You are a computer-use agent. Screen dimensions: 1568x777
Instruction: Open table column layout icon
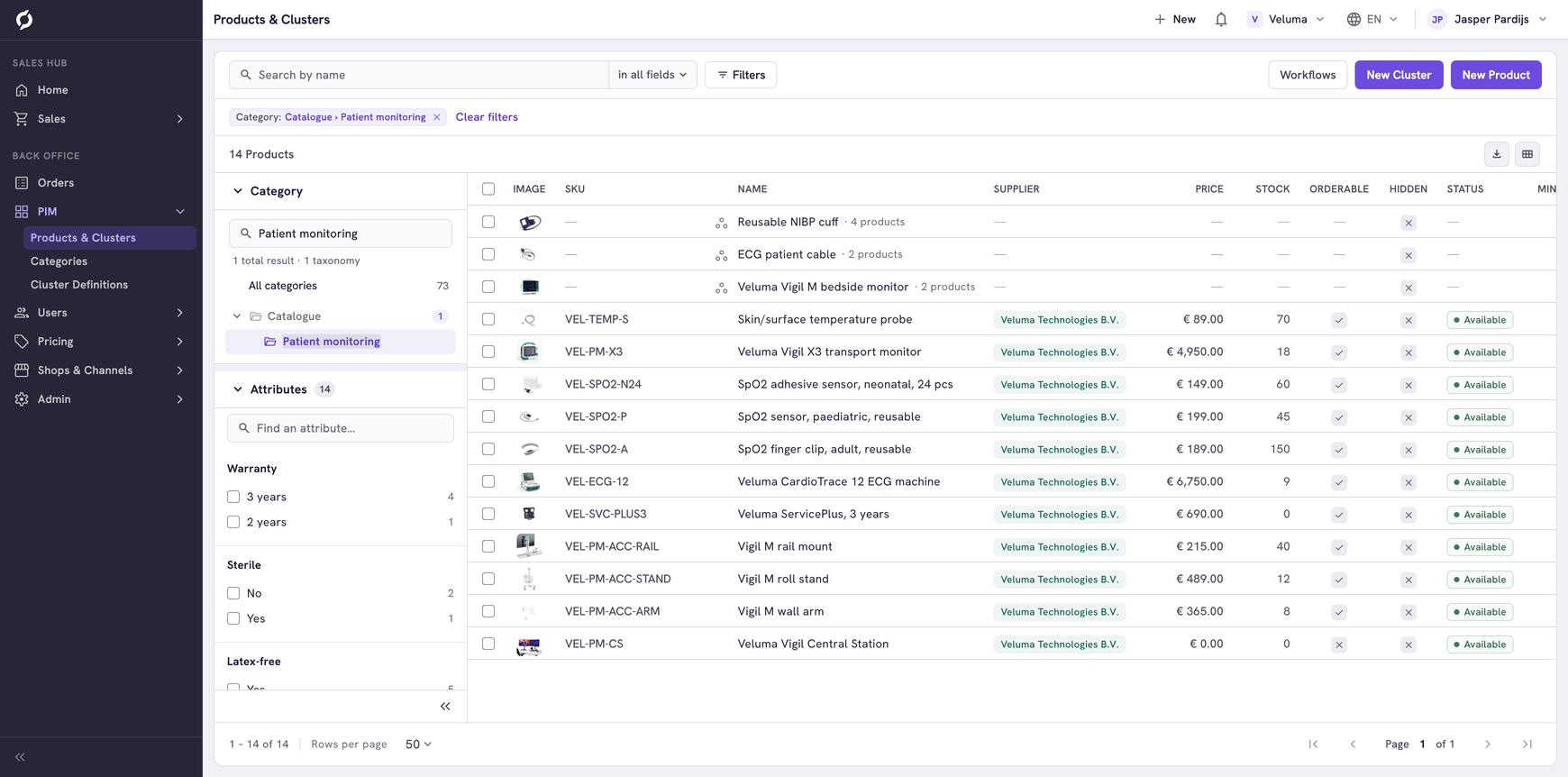coord(1527,154)
